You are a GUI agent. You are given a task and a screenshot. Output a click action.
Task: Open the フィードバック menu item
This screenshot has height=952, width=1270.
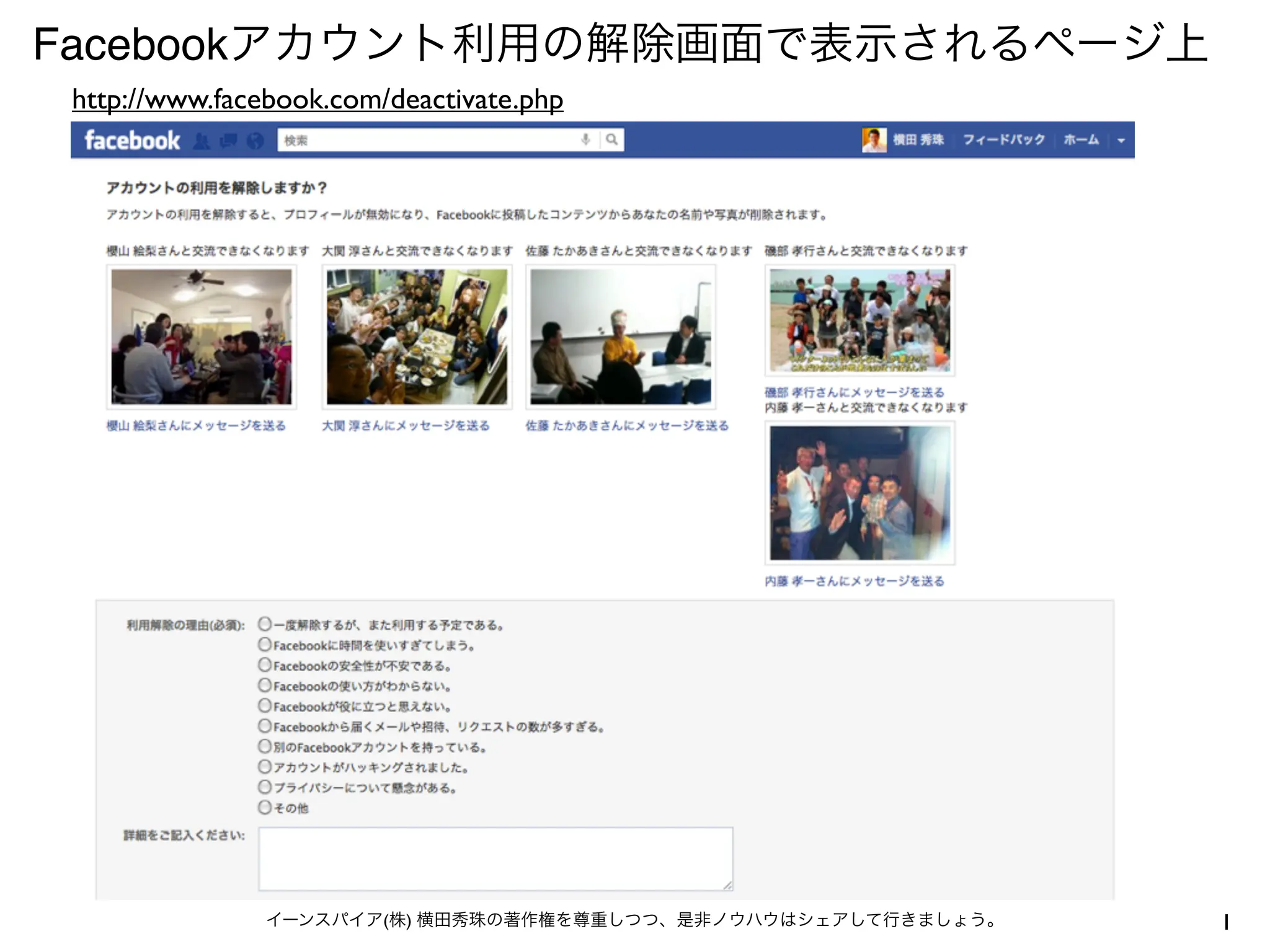coord(1003,140)
